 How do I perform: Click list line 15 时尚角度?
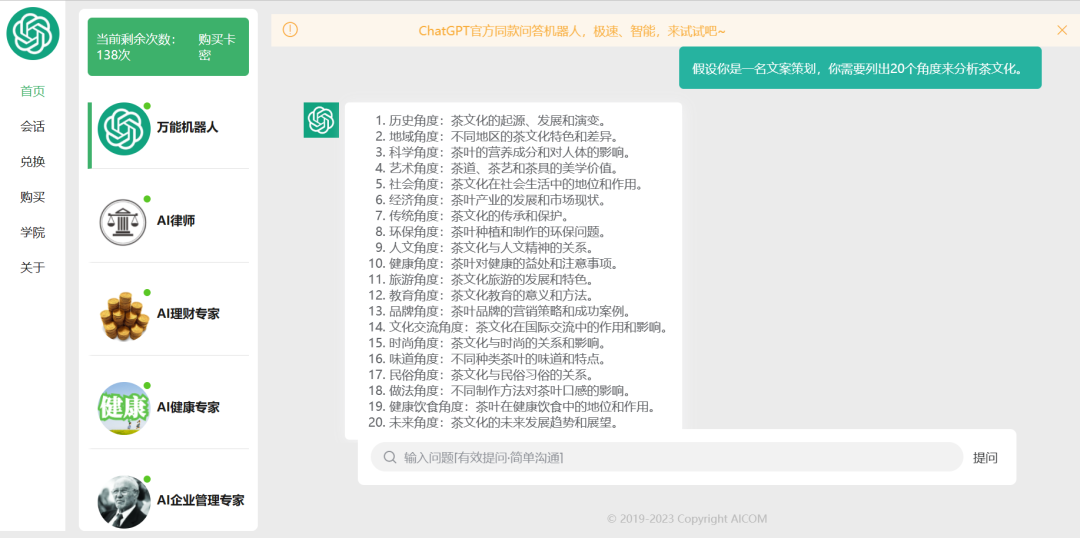(487, 342)
